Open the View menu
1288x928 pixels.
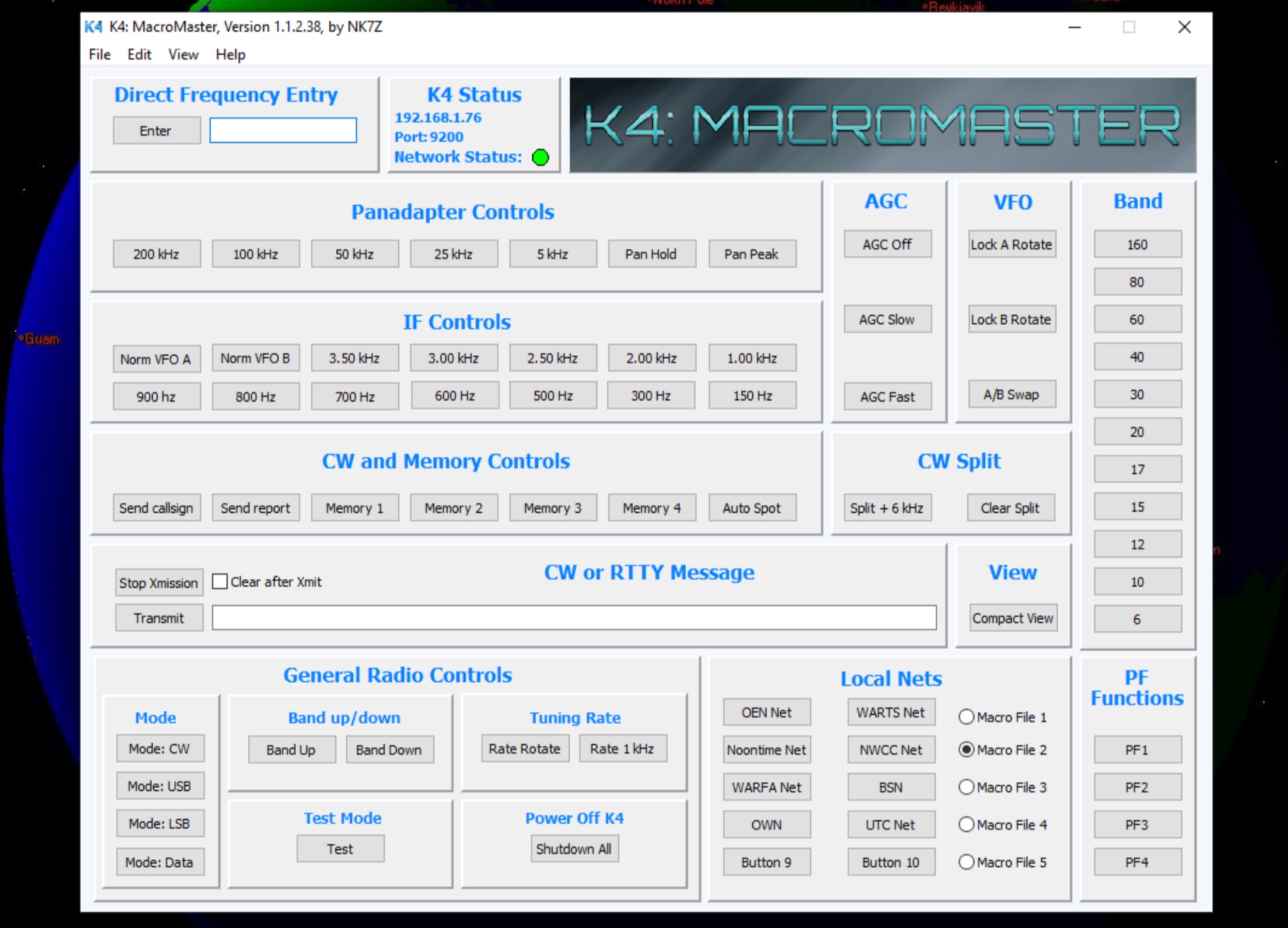183,55
